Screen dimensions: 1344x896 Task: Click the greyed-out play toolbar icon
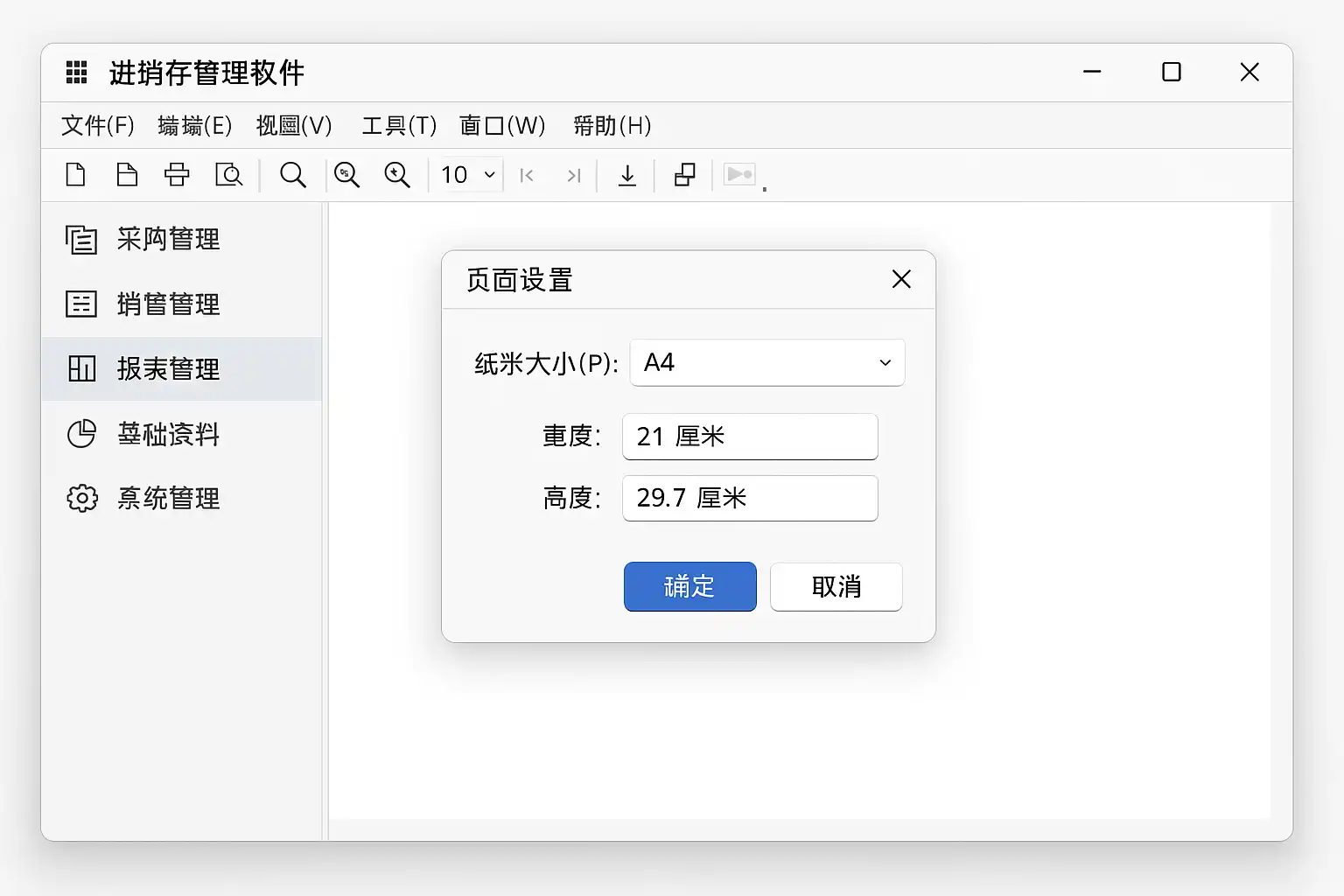[739, 174]
